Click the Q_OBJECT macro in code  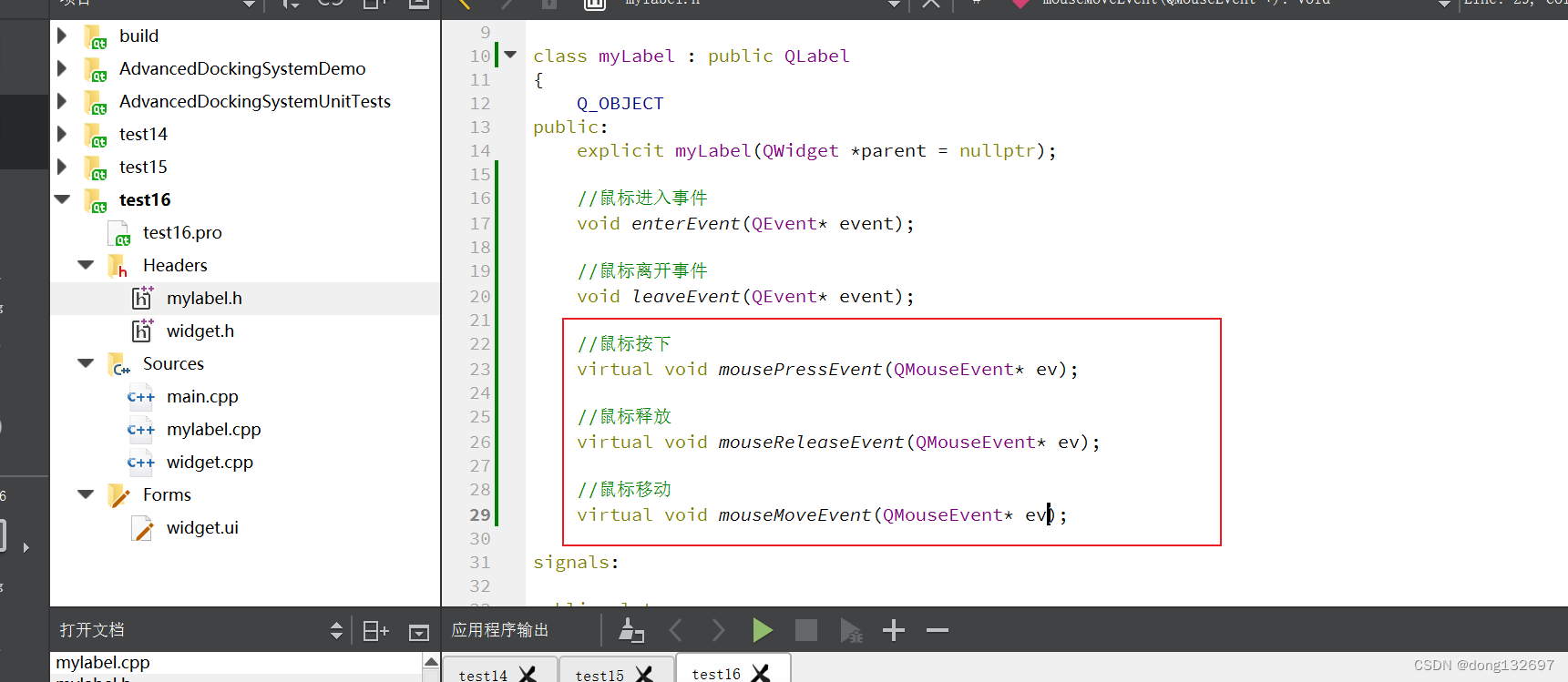[620, 103]
